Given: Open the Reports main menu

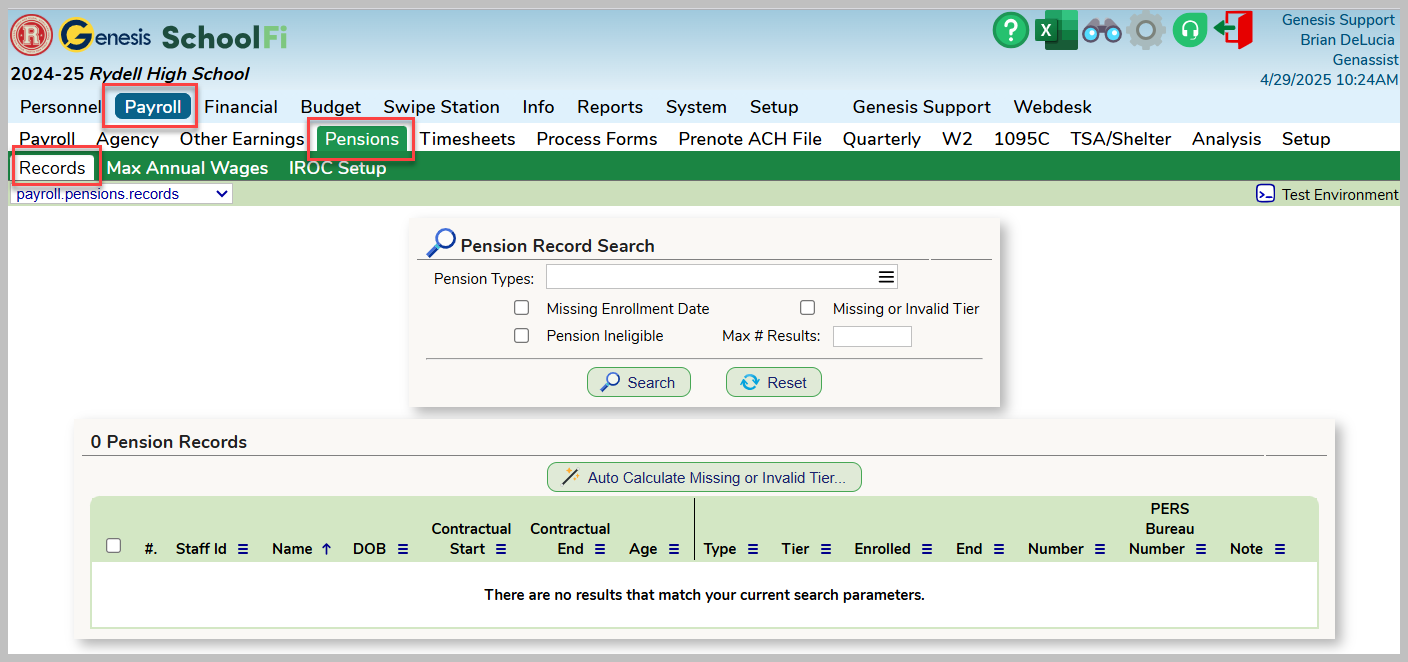Looking at the screenshot, I should [610, 107].
